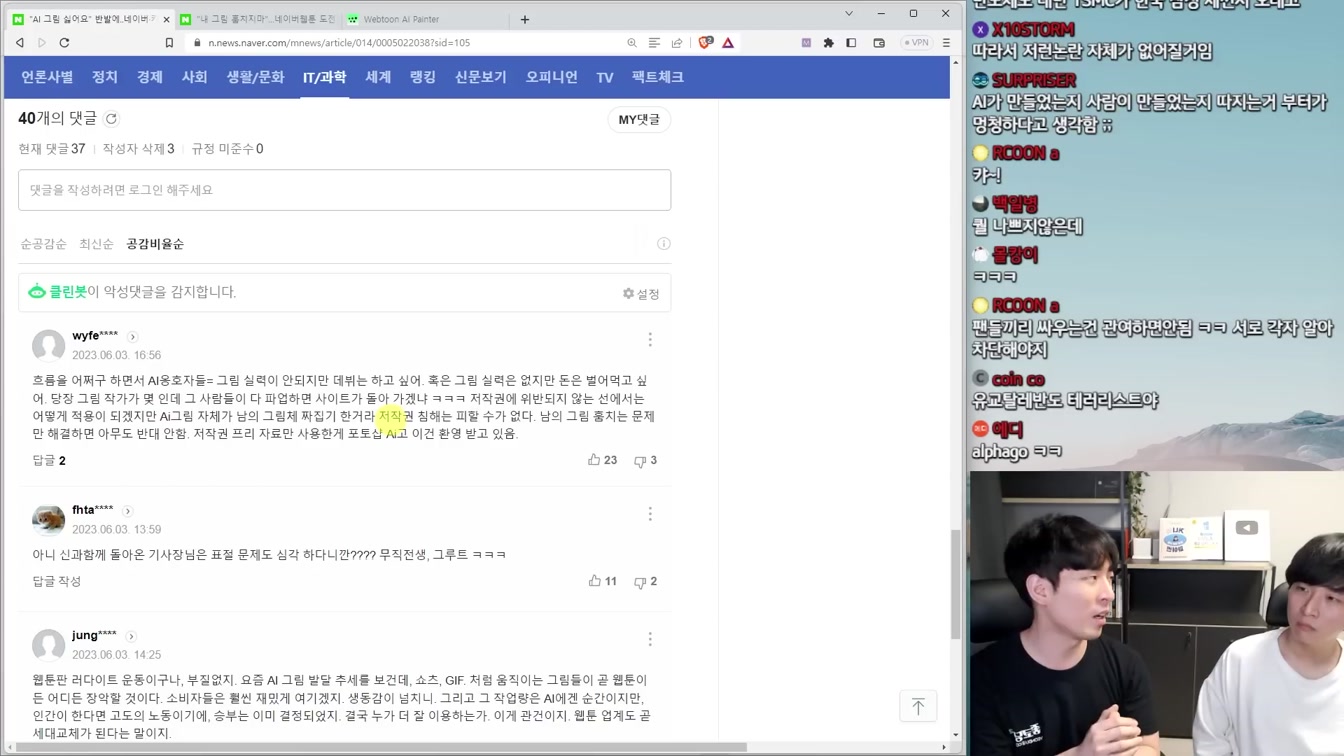Click the comment input box to log in
The image size is (1344, 756).
tap(344, 190)
